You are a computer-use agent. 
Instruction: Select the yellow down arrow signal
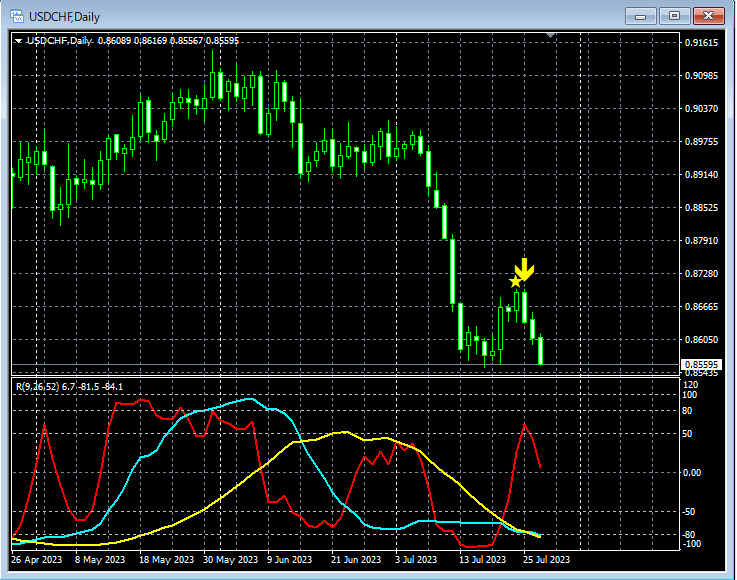(524, 270)
